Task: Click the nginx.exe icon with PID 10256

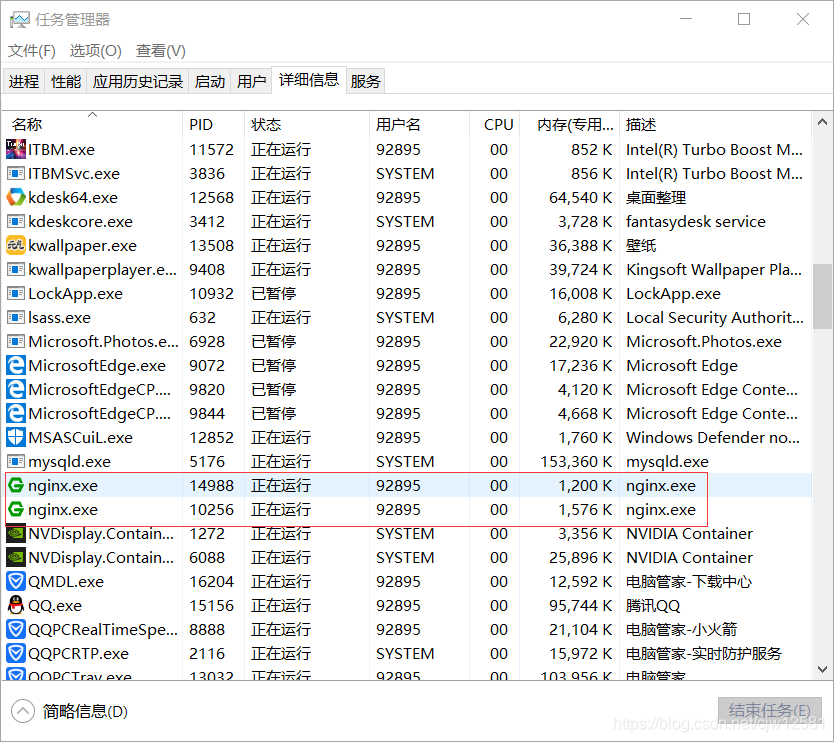Action: pyautogui.click(x=15, y=509)
